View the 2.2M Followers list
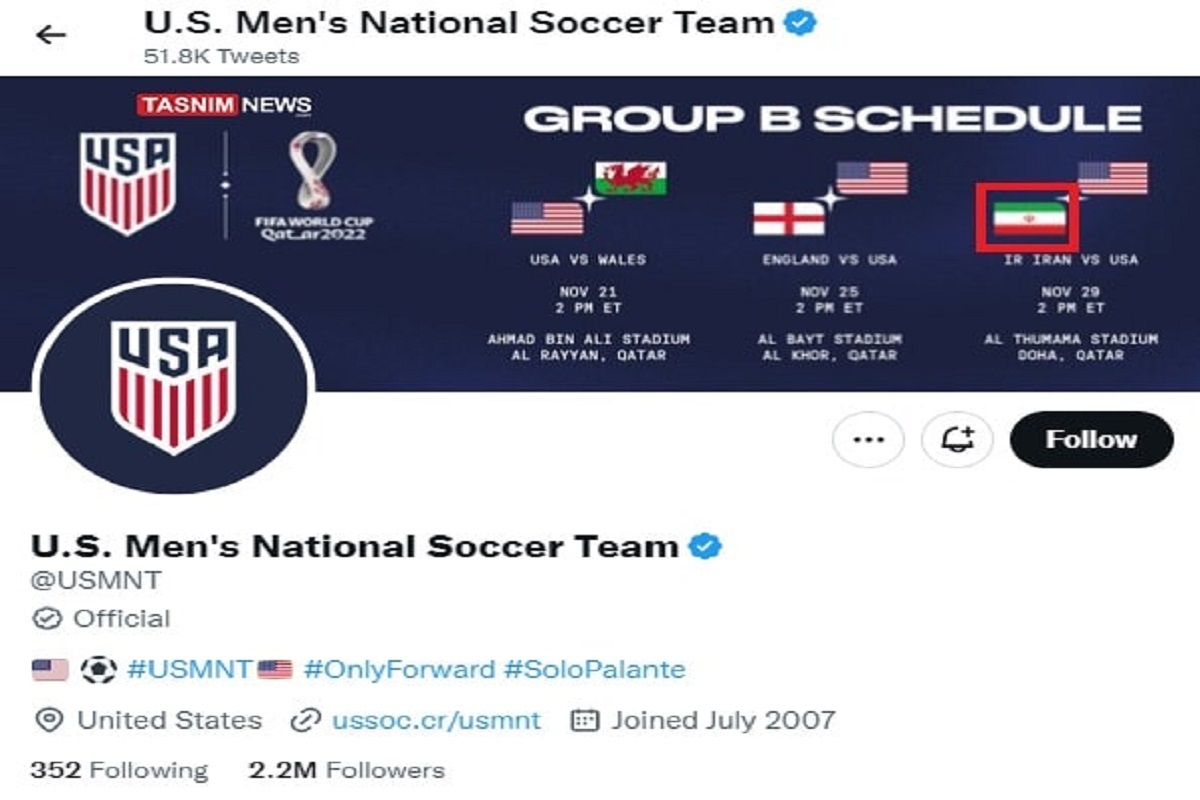The width and height of the screenshot is (1200, 800). tap(346, 770)
